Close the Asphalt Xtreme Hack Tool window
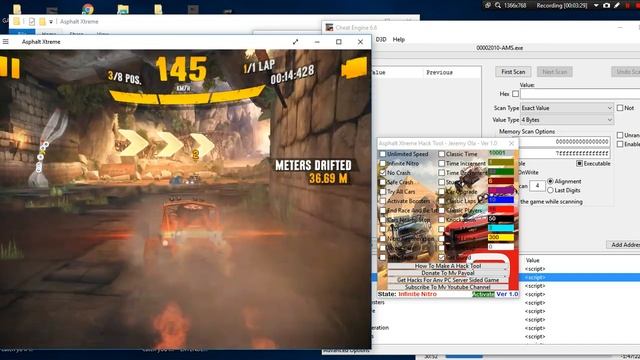The width and height of the screenshot is (640, 360). [511, 143]
